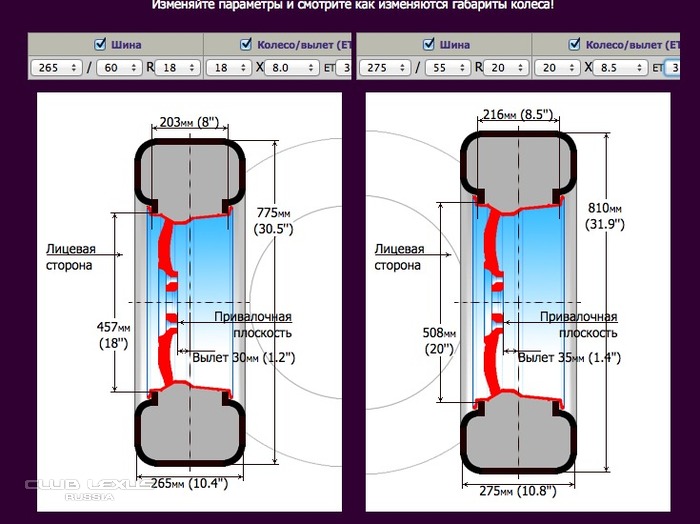Open the tire width 265 selector

coord(57,68)
